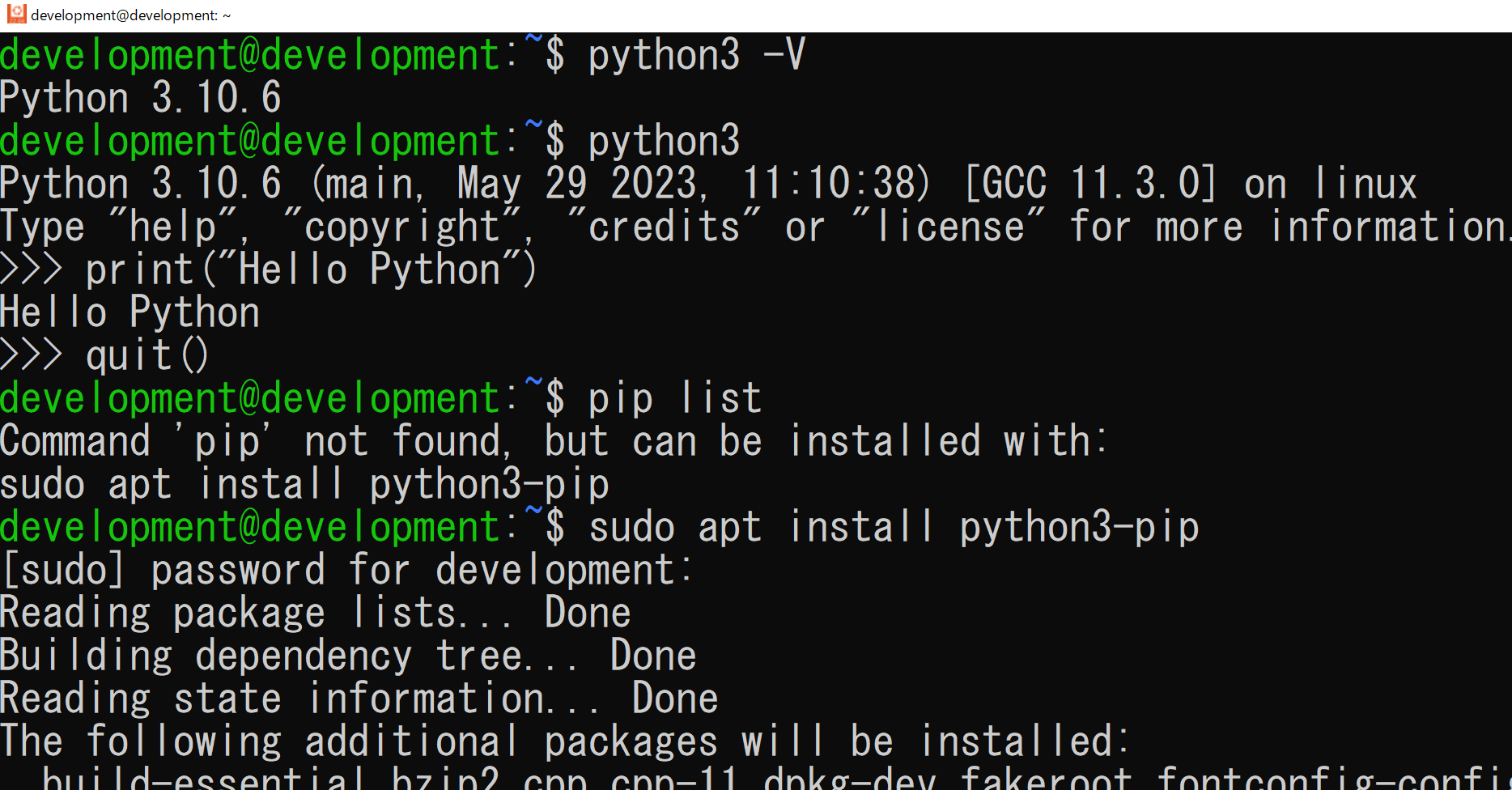Image resolution: width=1512 pixels, height=790 pixels.
Task: Click the 'build-essential' package name
Action: pos(203,777)
